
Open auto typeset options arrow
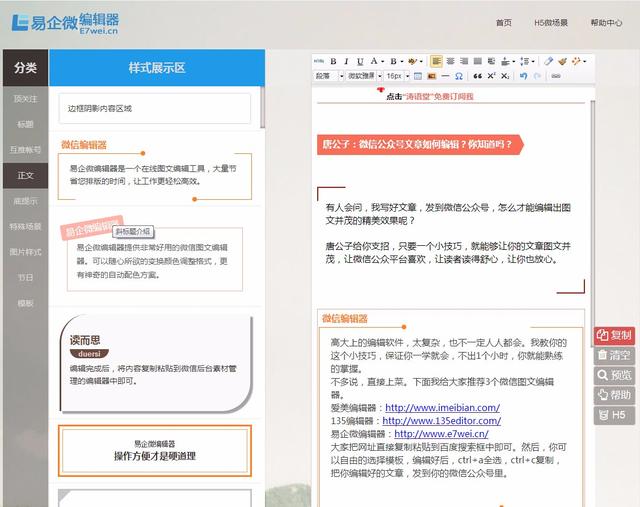pyautogui.click(x=584, y=62)
